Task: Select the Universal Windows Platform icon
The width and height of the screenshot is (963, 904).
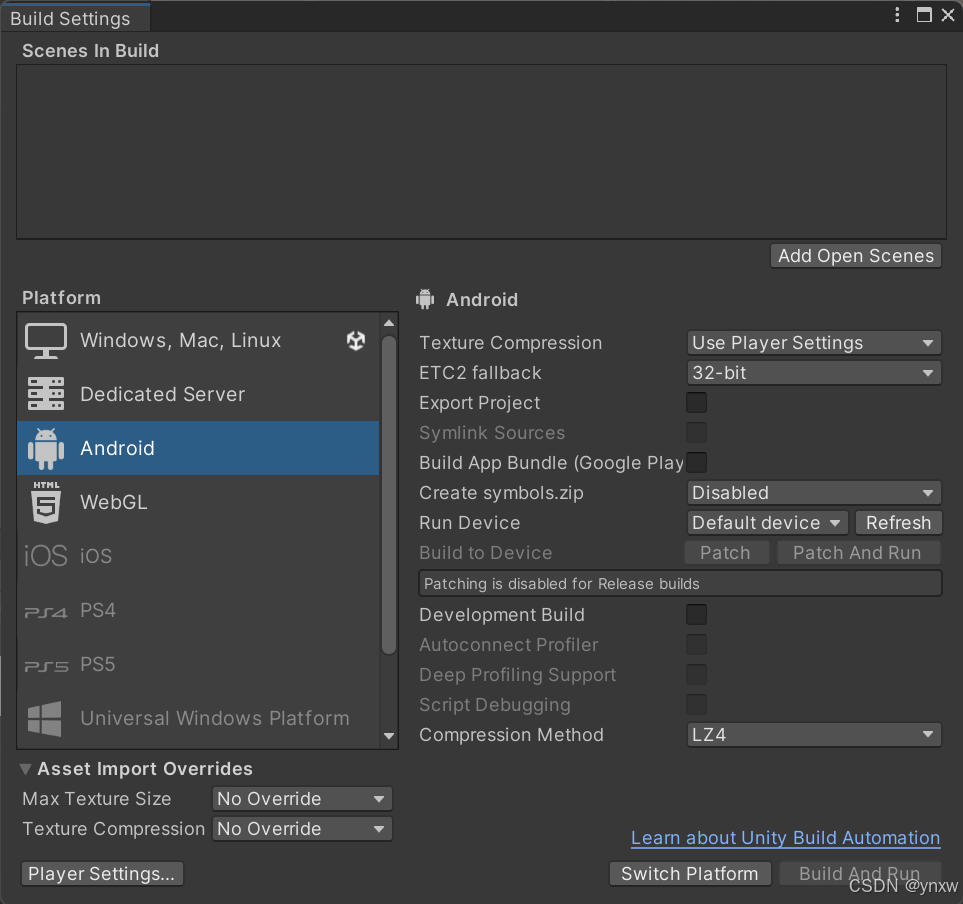Action: pyautogui.click(x=45, y=718)
